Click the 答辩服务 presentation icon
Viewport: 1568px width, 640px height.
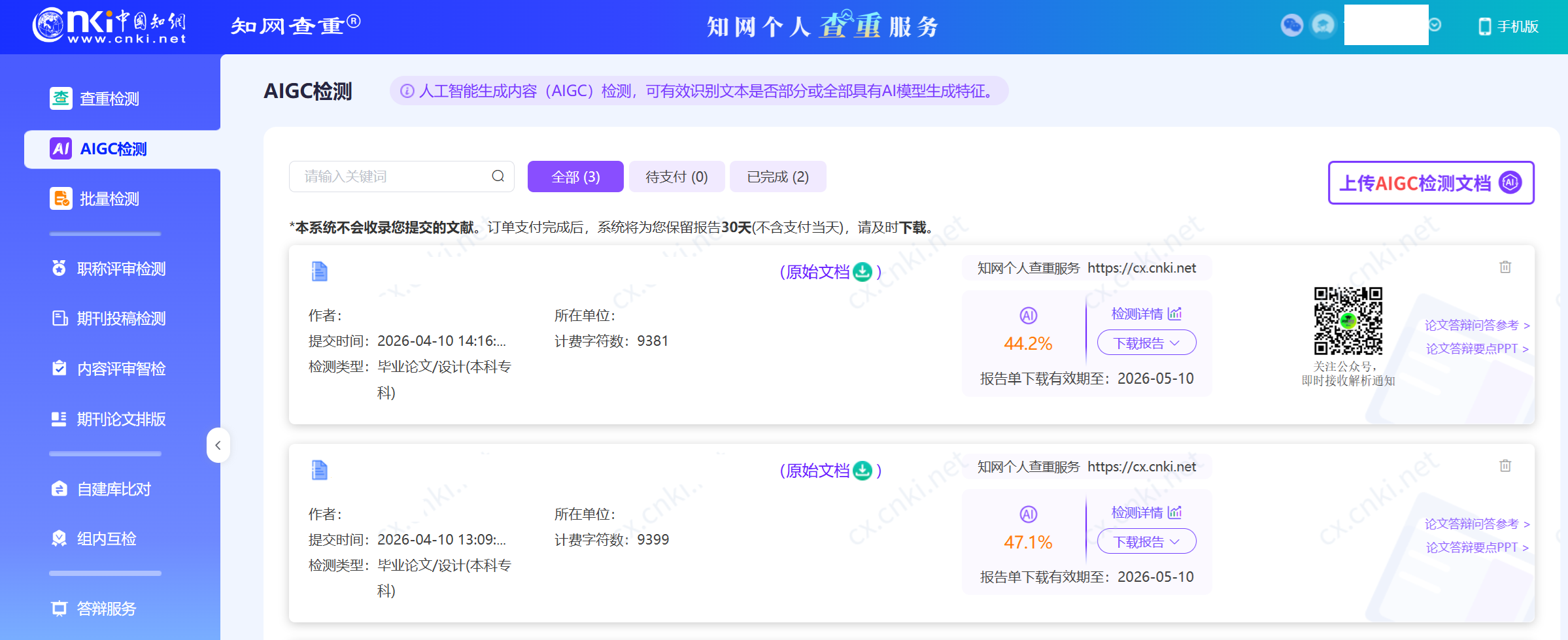click(x=59, y=609)
